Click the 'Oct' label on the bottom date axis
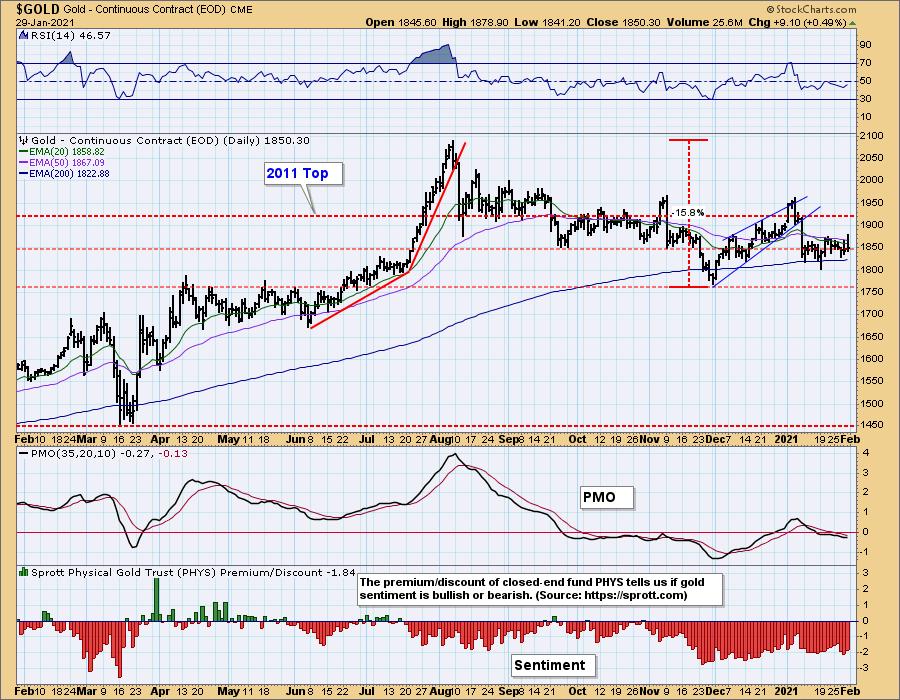This screenshot has width=900, height=700. click(x=577, y=691)
